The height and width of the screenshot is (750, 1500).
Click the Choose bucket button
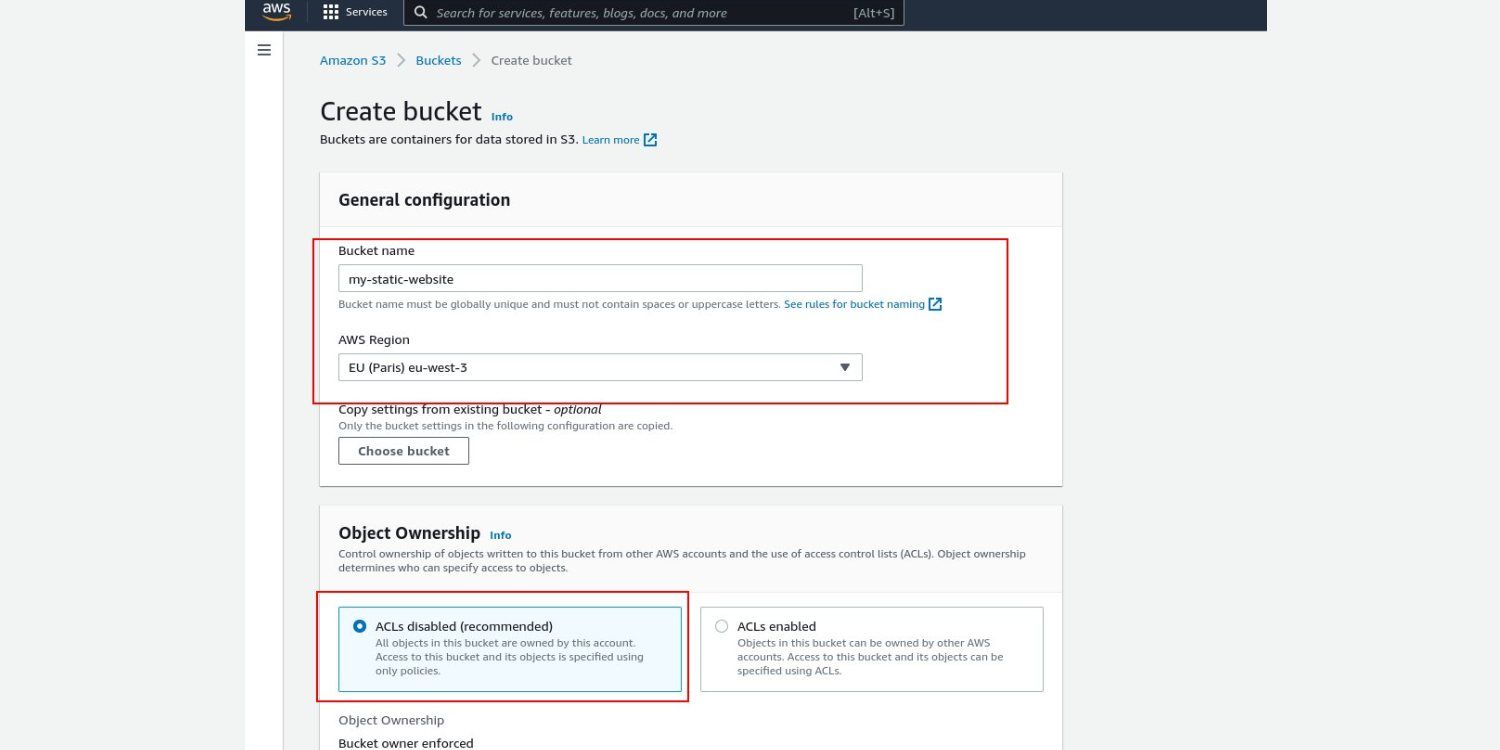(x=404, y=451)
